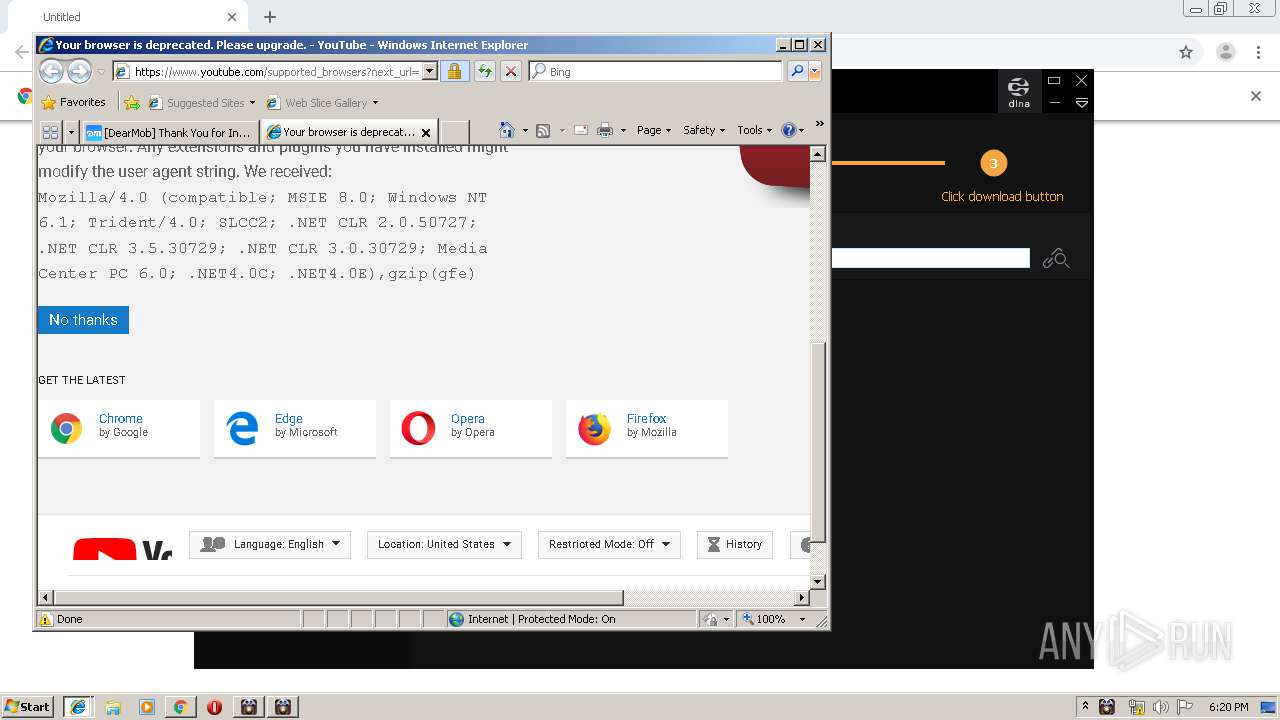Image resolution: width=1280 pixels, height=720 pixels.
Task: Click the Favorites button label
Action: tap(83, 102)
